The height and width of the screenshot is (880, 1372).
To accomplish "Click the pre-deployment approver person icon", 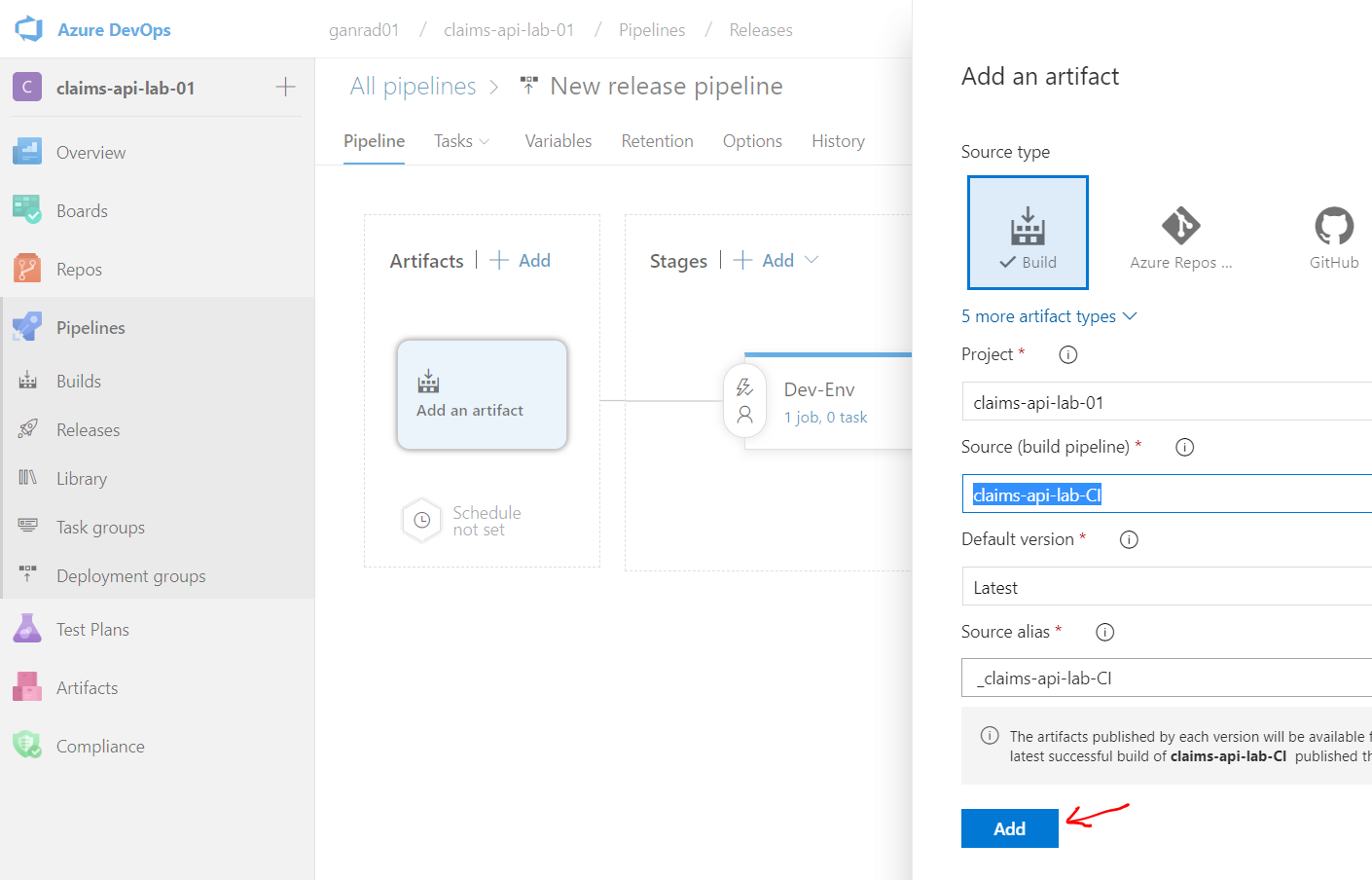I will [745, 415].
